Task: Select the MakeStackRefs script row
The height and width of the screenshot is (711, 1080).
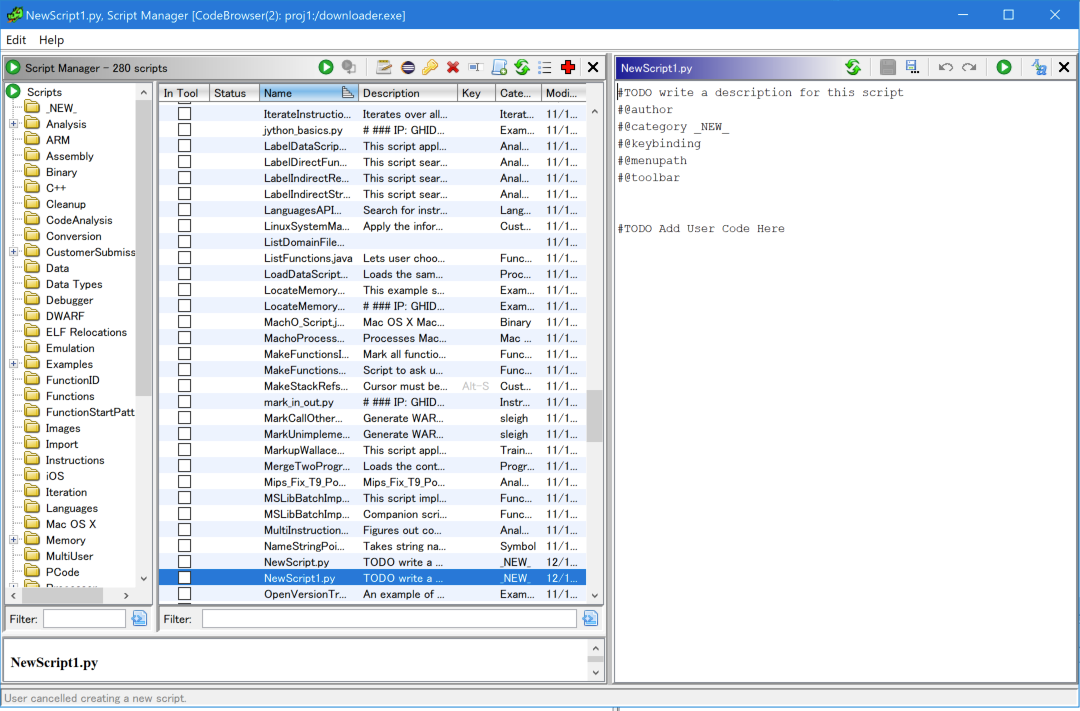Action: click(372, 387)
